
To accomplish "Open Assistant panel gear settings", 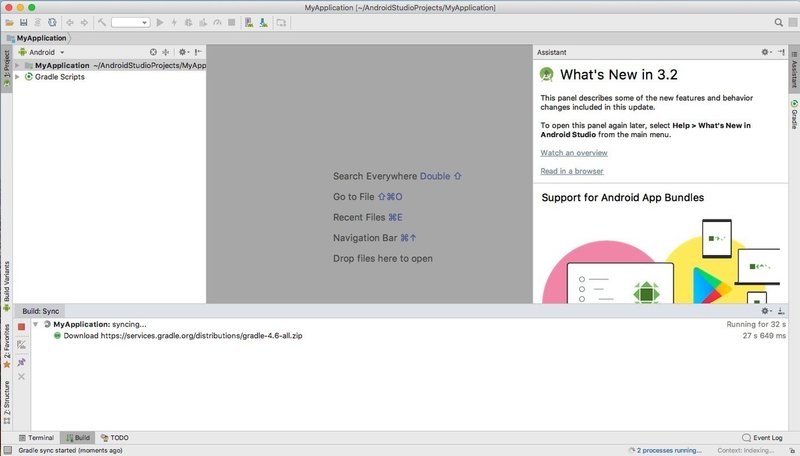I will (x=766, y=52).
